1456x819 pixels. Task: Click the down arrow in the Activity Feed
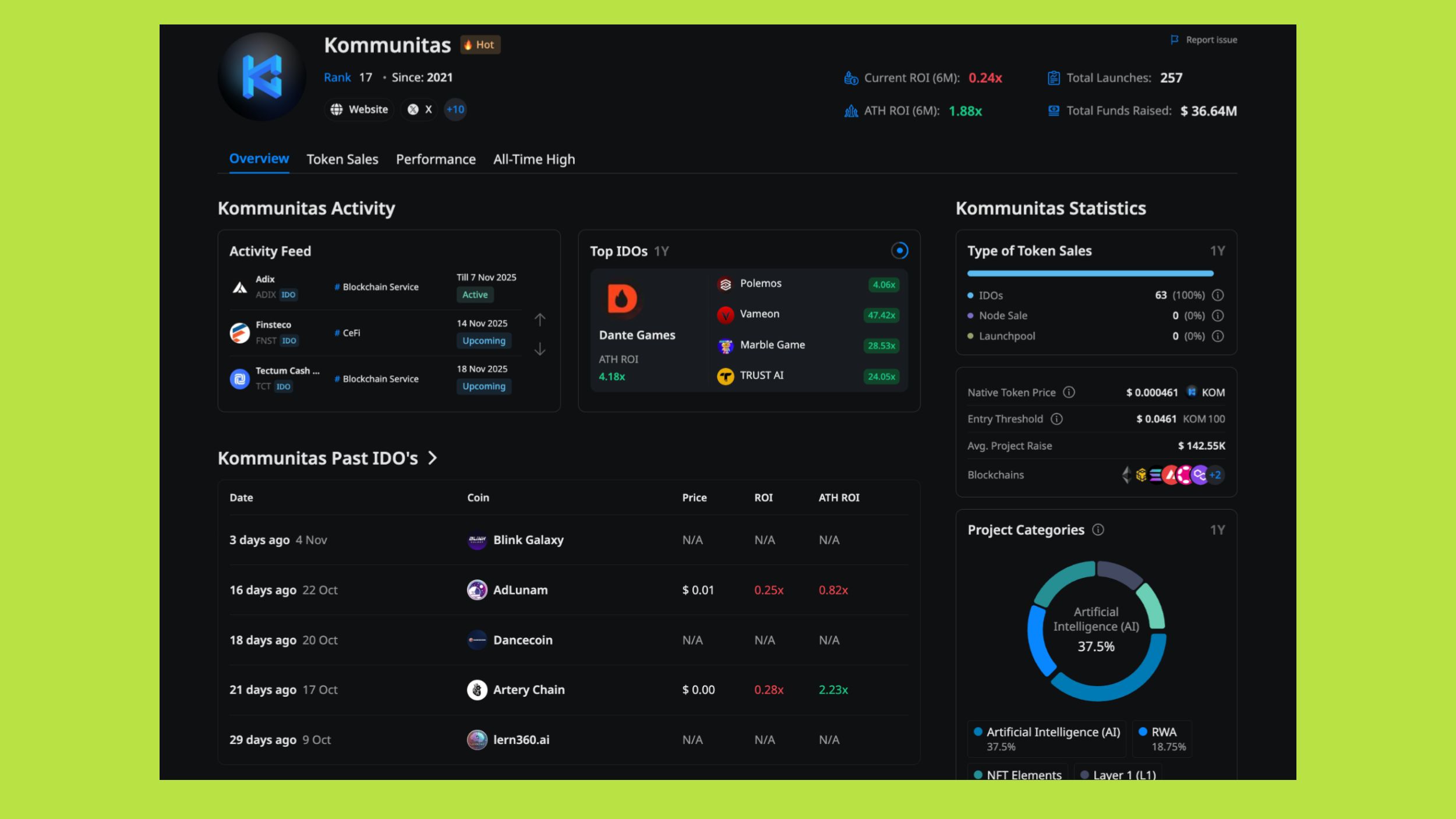[540, 349]
